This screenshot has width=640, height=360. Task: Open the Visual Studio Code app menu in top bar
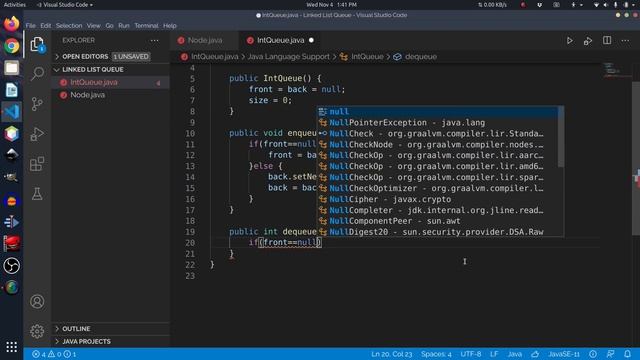click(x=64, y=5)
